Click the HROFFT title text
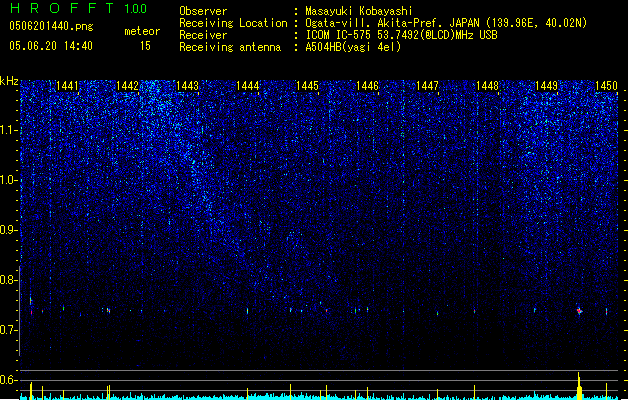 62,8
